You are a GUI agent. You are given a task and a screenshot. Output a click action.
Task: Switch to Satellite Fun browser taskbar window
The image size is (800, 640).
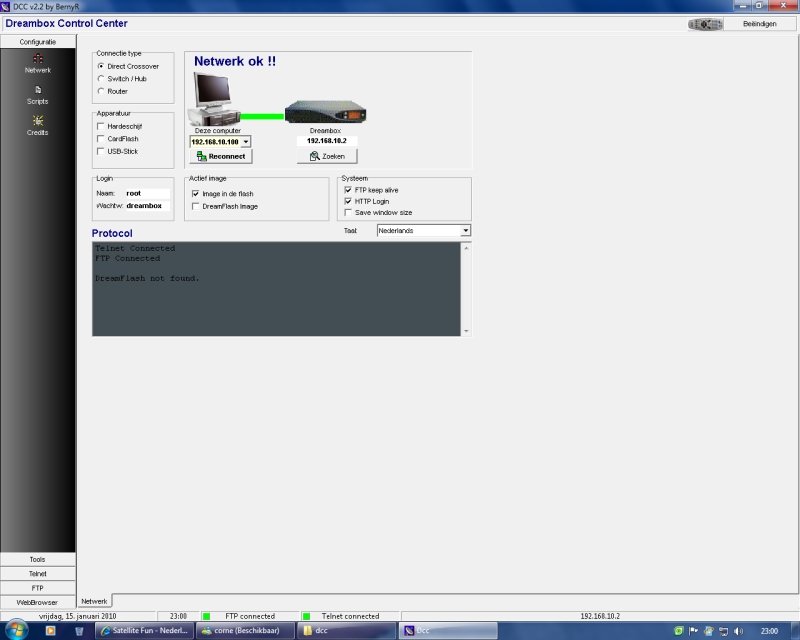[x=145, y=631]
